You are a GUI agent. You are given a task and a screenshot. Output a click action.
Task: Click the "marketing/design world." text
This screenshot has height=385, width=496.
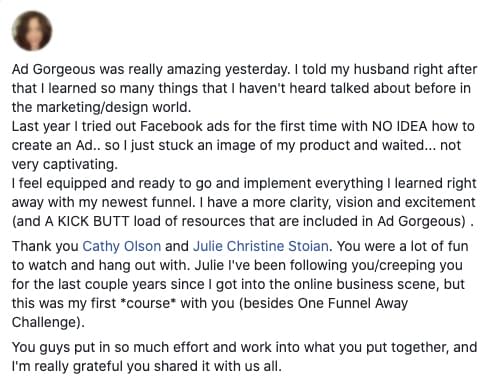pyautogui.click(x=114, y=108)
